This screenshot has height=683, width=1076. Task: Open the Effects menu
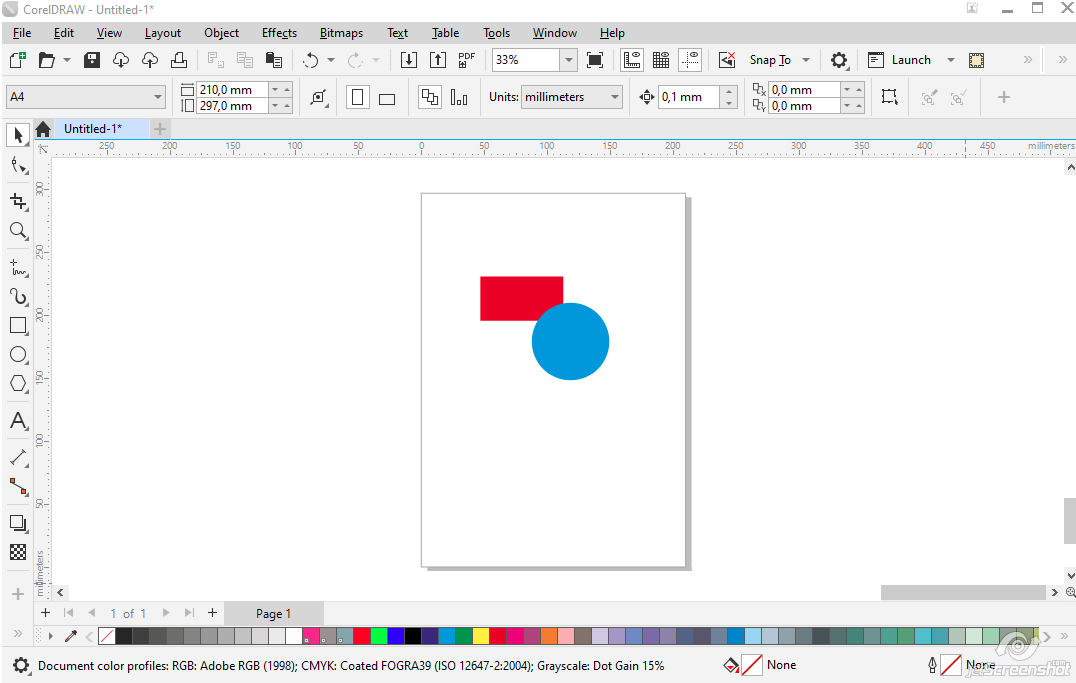click(x=279, y=33)
